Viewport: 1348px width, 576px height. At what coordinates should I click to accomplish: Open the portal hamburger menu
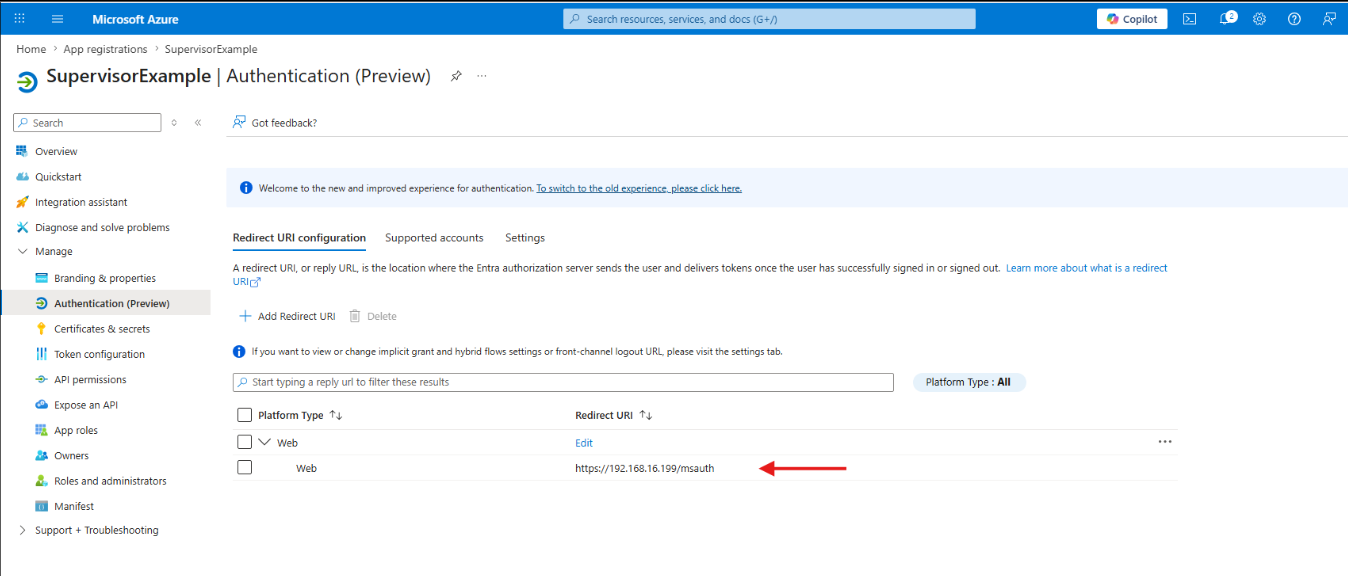pyautogui.click(x=57, y=19)
